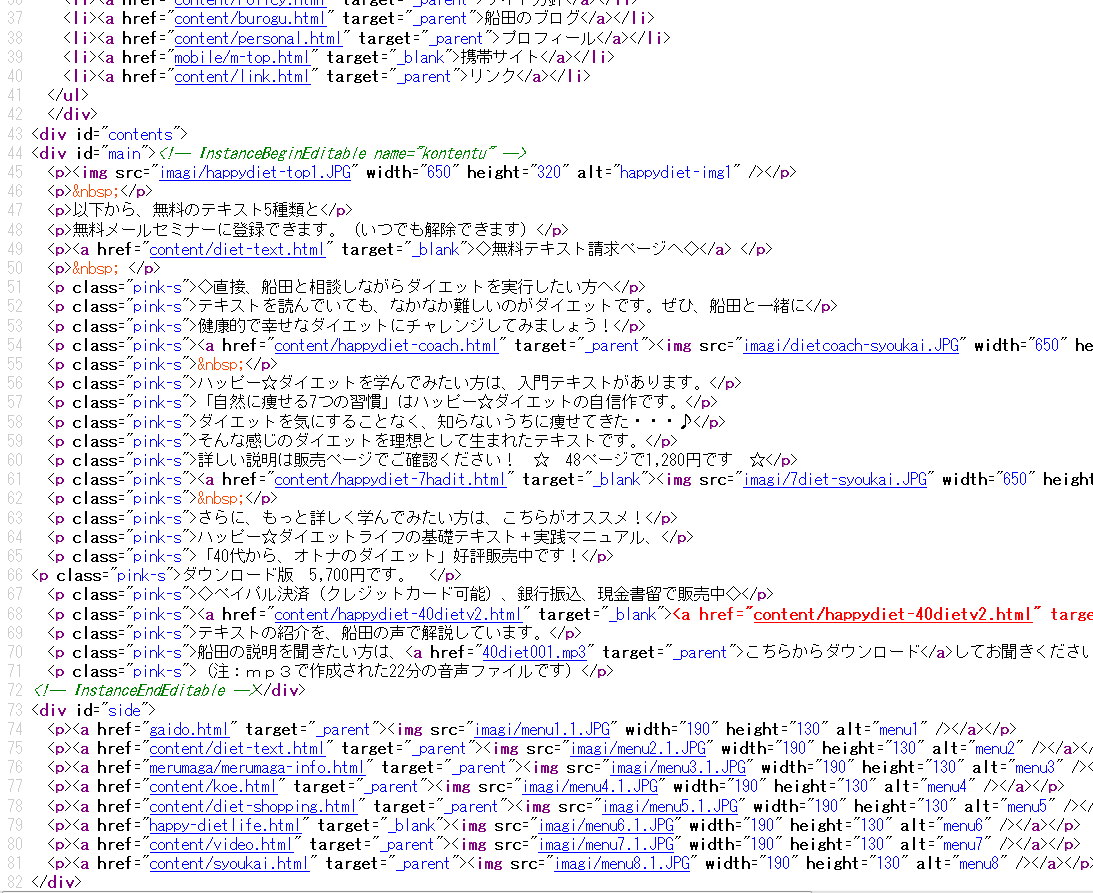Screen dimensions: 1093x893
Task: Open the imagi/menu2.1.JPG image link
Action: (x=639, y=748)
